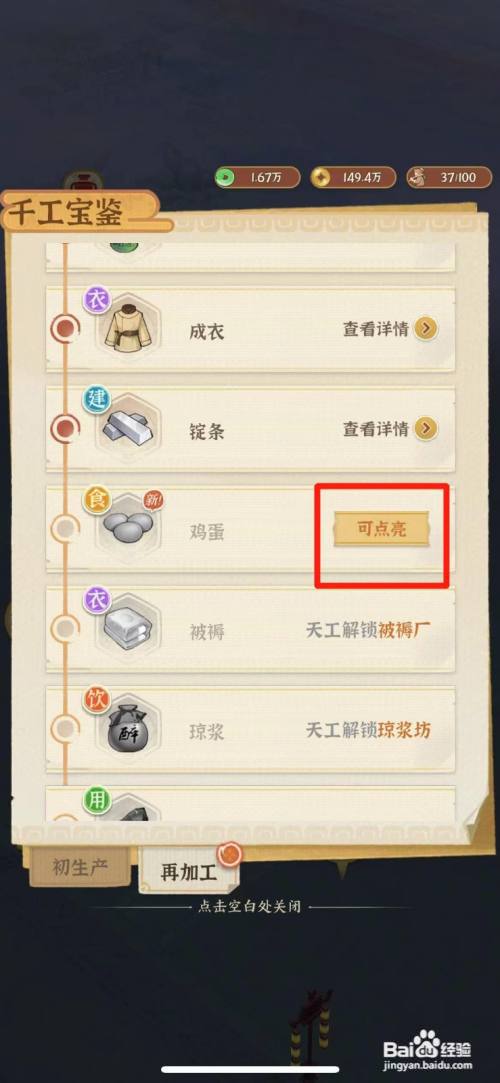Tap the gold coin currency icon
The width and height of the screenshot is (500, 1083).
coord(320,178)
